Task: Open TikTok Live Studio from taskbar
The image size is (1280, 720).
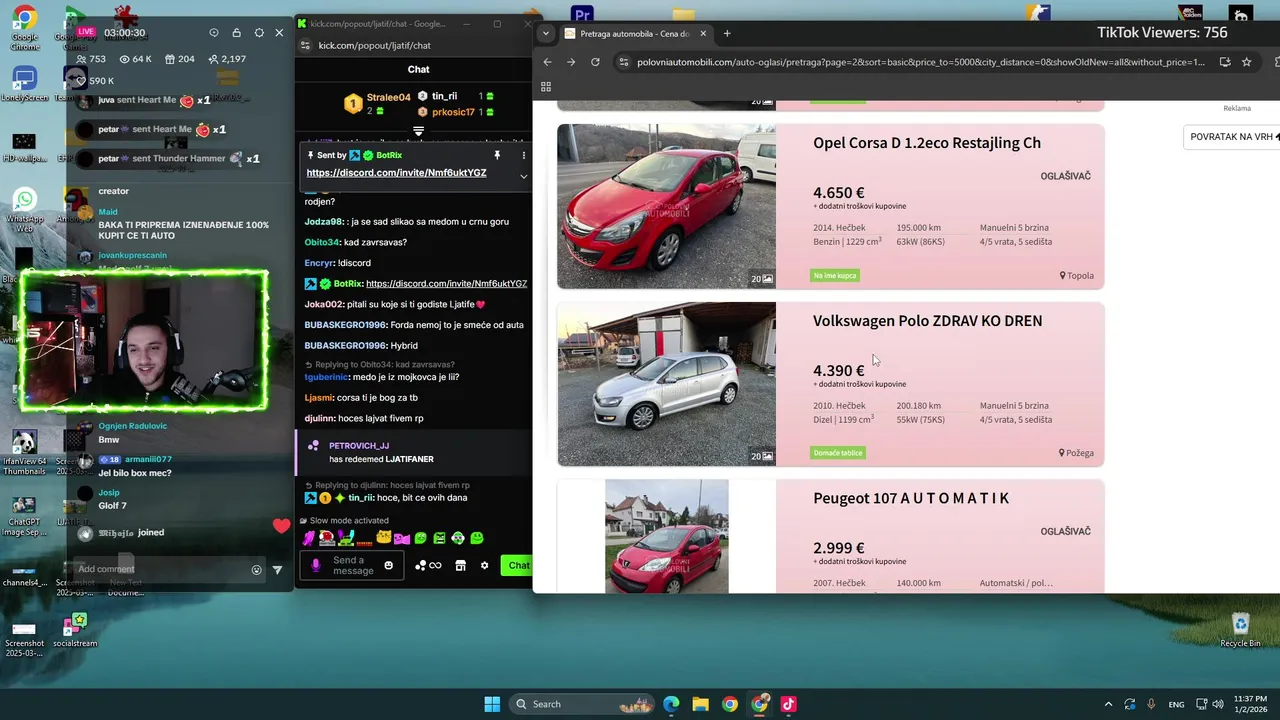Action: click(x=788, y=704)
